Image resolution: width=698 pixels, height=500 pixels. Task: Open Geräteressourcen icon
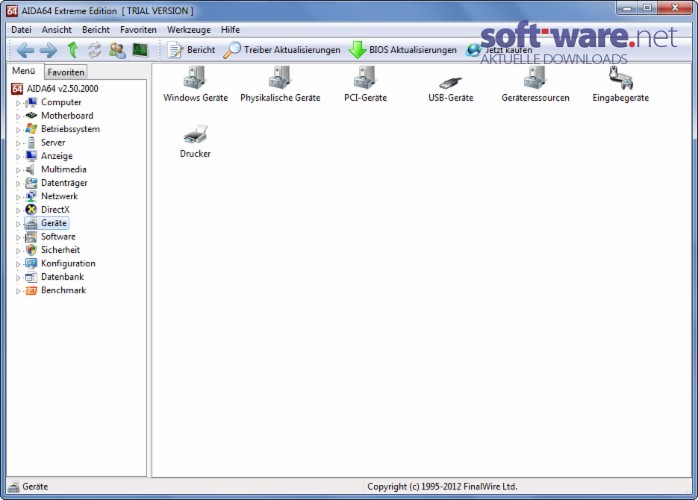pyautogui.click(x=535, y=77)
